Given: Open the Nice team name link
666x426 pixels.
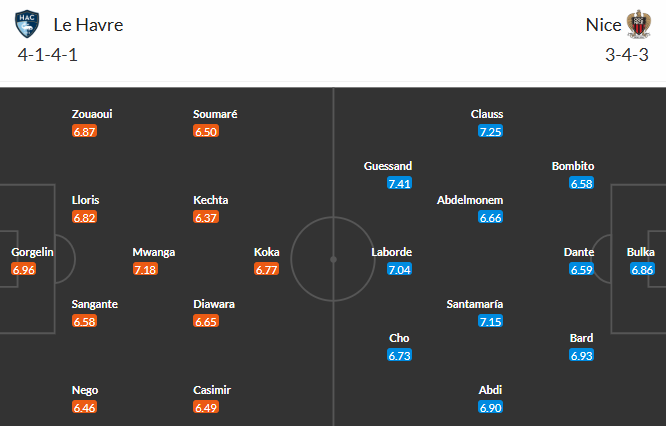Looking at the screenshot, I should point(603,24).
